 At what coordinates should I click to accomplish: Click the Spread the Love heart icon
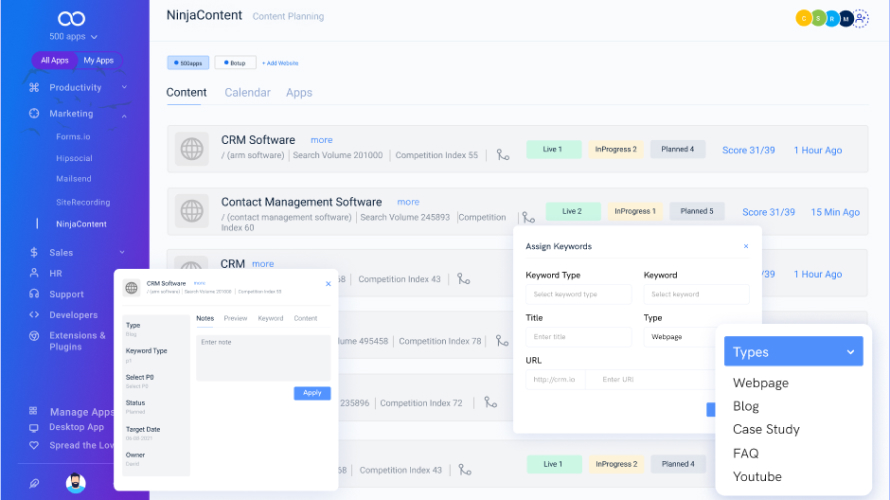click(x=33, y=446)
